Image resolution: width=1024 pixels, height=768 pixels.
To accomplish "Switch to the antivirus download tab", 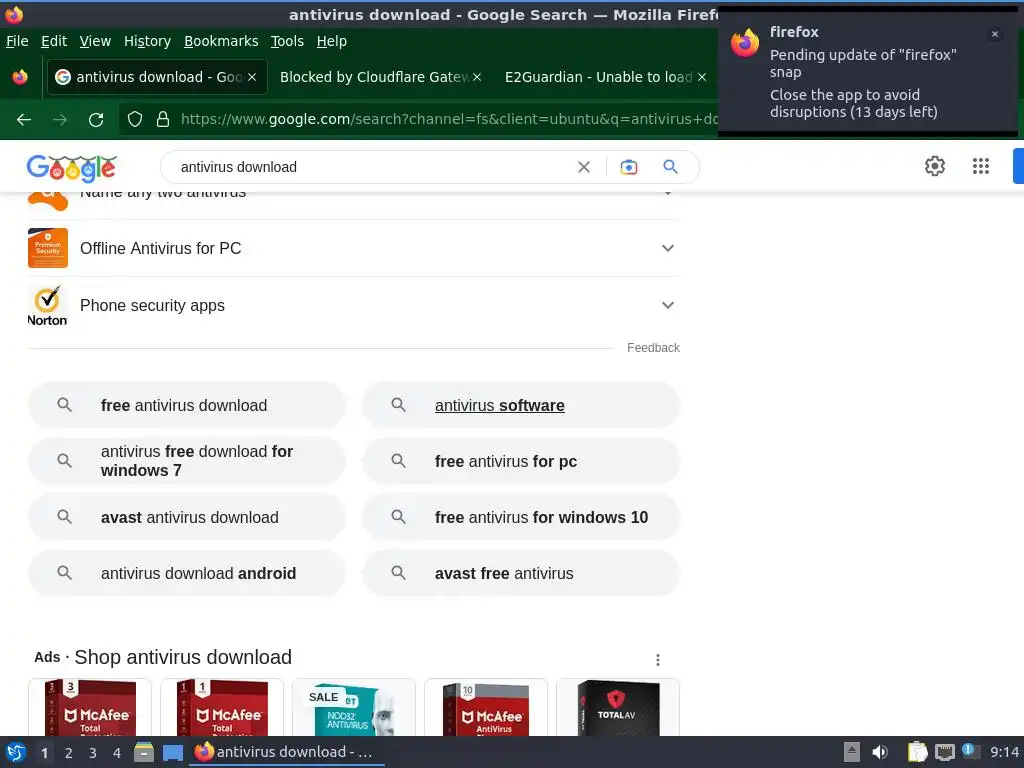I will (x=157, y=77).
